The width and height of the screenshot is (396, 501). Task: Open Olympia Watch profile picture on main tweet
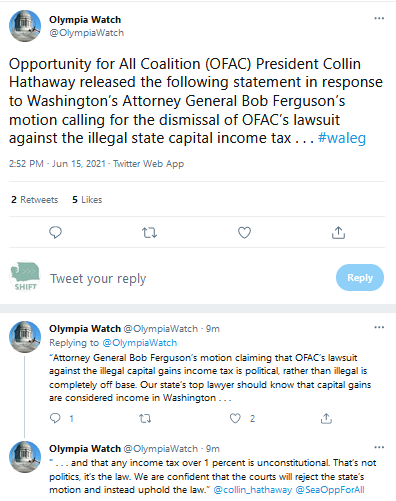pos(25,26)
